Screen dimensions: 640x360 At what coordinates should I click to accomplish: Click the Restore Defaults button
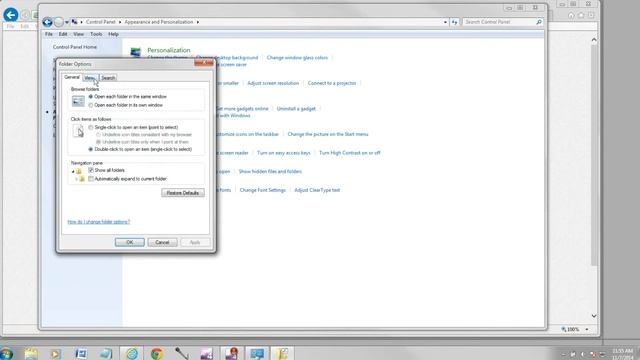point(183,193)
